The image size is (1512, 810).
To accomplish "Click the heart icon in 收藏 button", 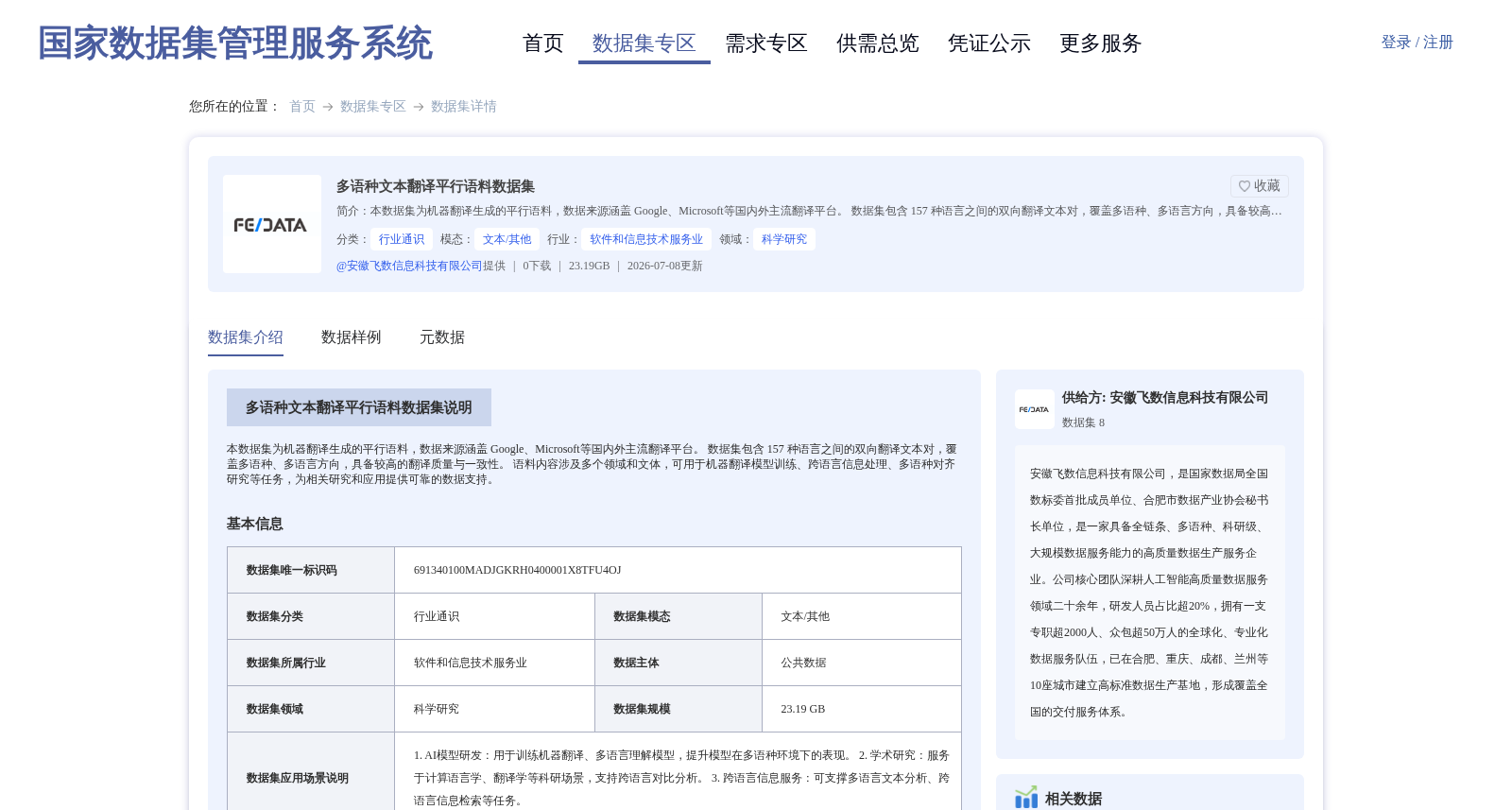I will coord(1245,186).
